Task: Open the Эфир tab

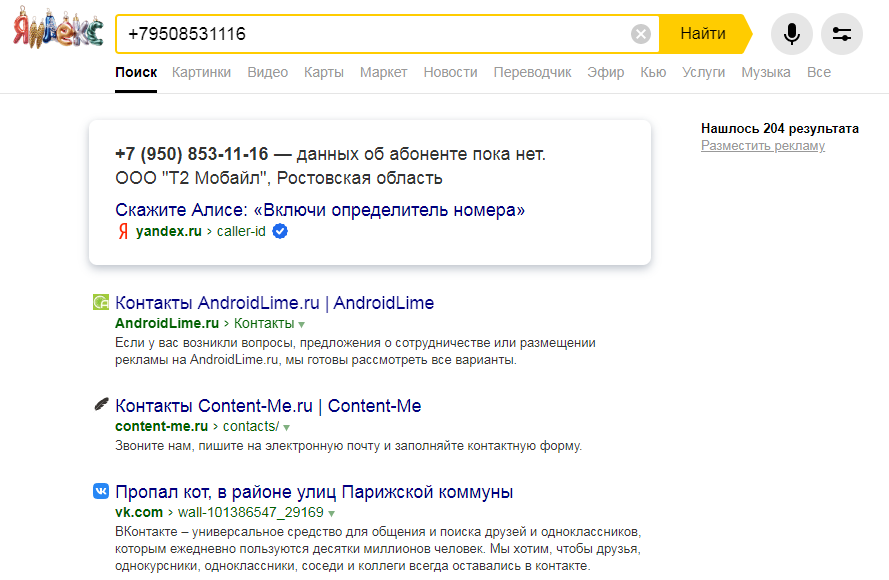Action: pos(606,73)
